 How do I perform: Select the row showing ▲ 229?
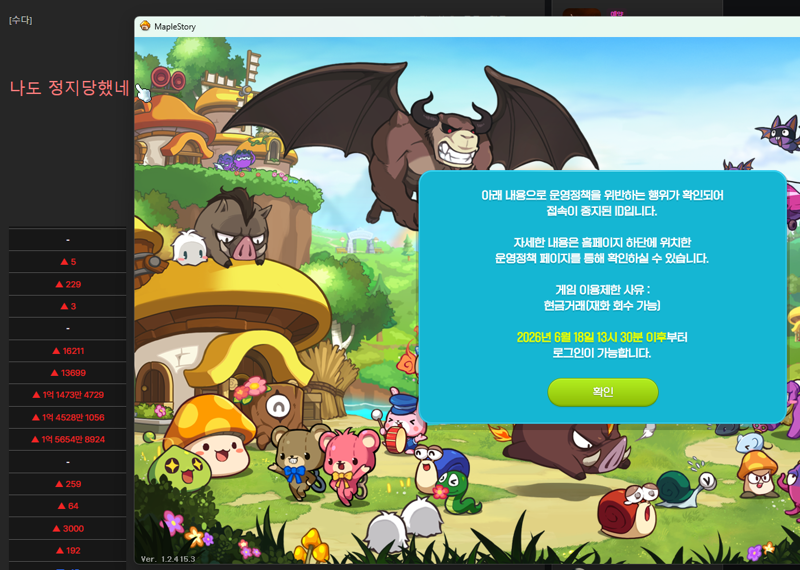67,284
